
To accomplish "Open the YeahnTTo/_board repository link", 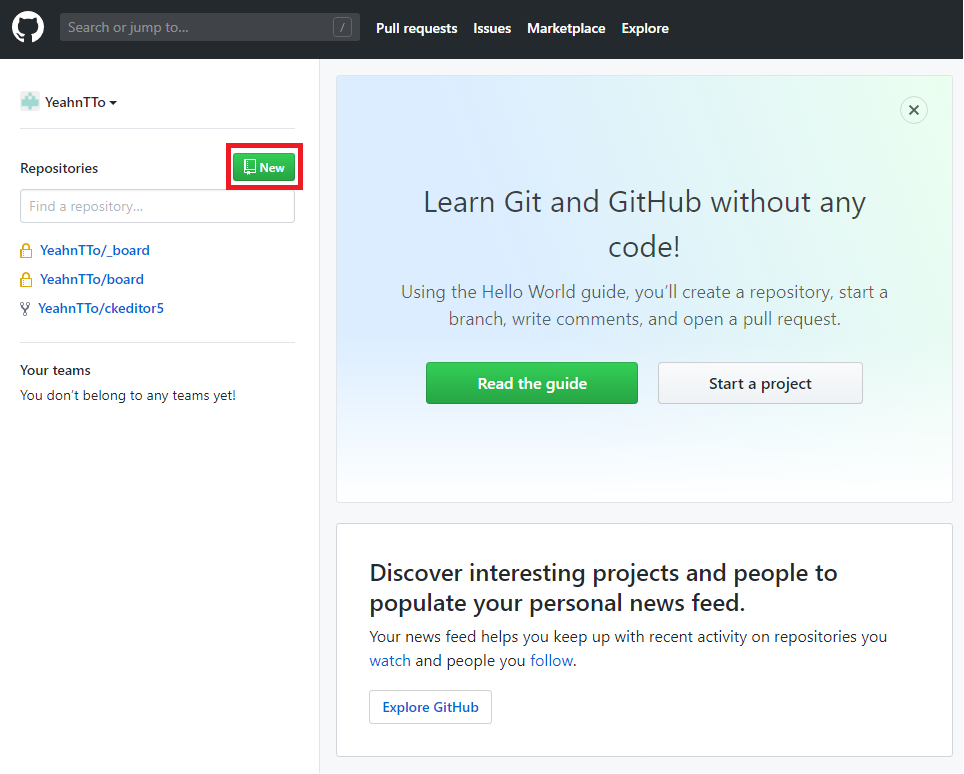I will point(95,250).
